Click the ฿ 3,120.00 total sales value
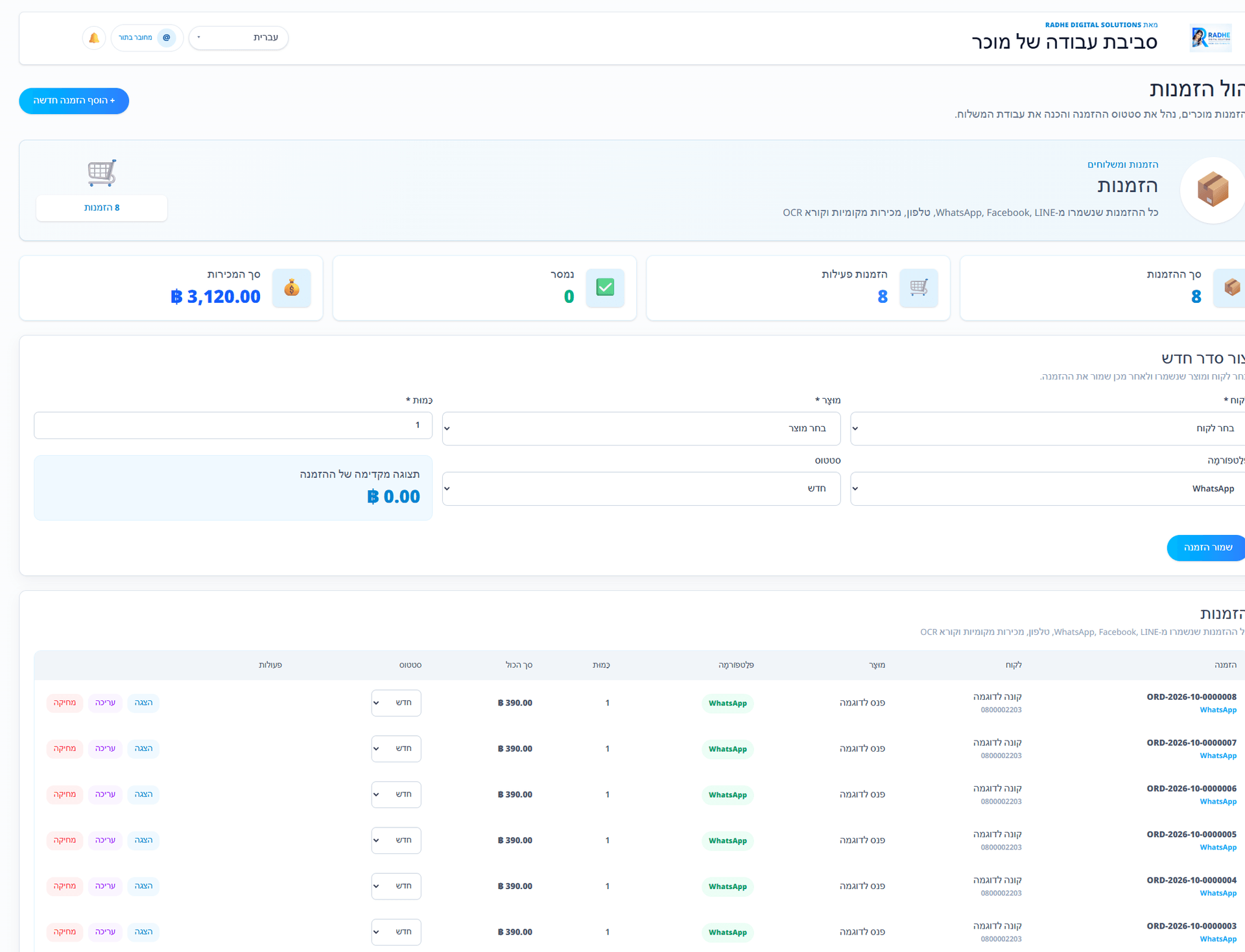This screenshot has width=1245, height=952. click(x=215, y=297)
